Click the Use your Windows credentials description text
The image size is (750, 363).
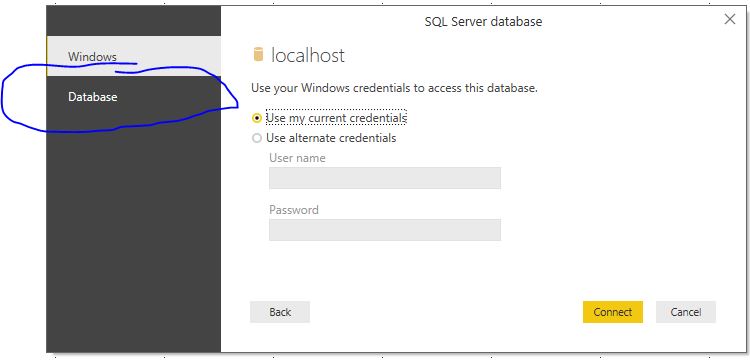click(x=394, y=88)
